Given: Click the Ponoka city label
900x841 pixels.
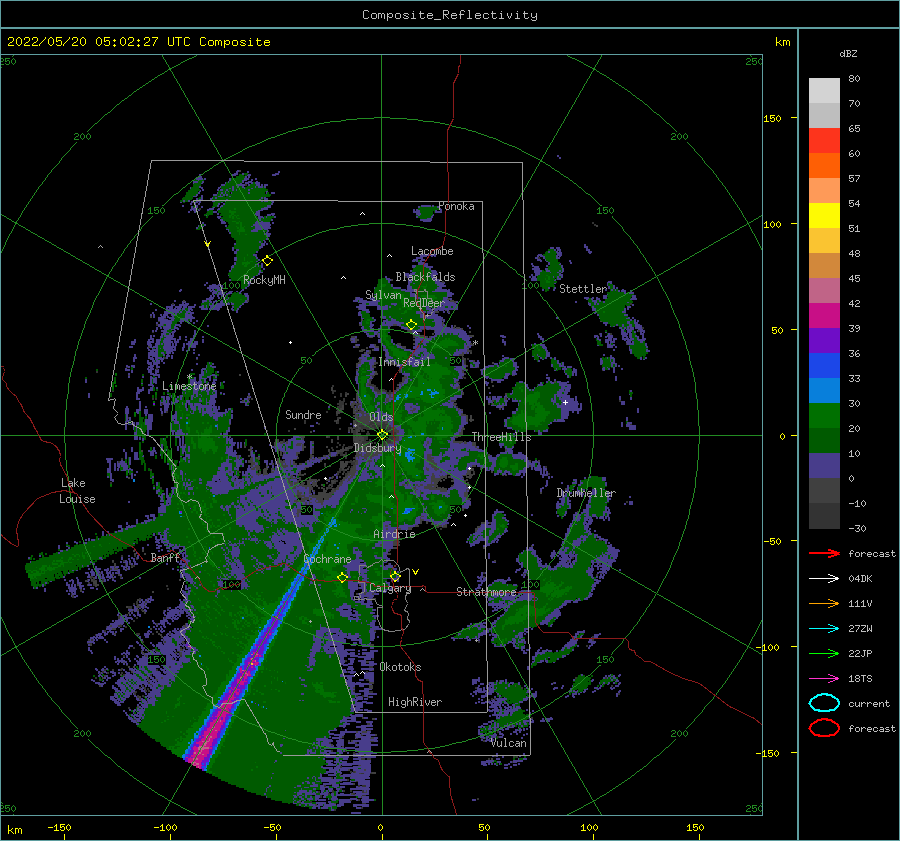Looking at the screenshot, I should tap(456, 206).
